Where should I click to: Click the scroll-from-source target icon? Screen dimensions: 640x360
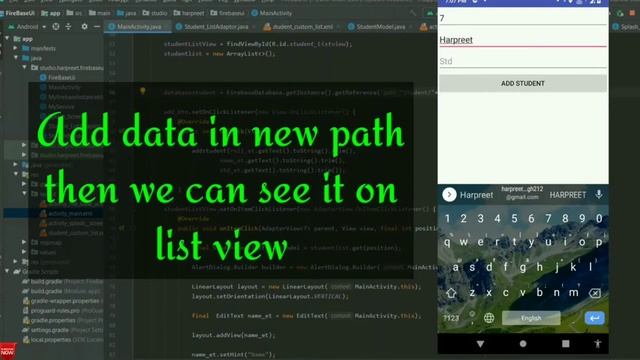56,27
